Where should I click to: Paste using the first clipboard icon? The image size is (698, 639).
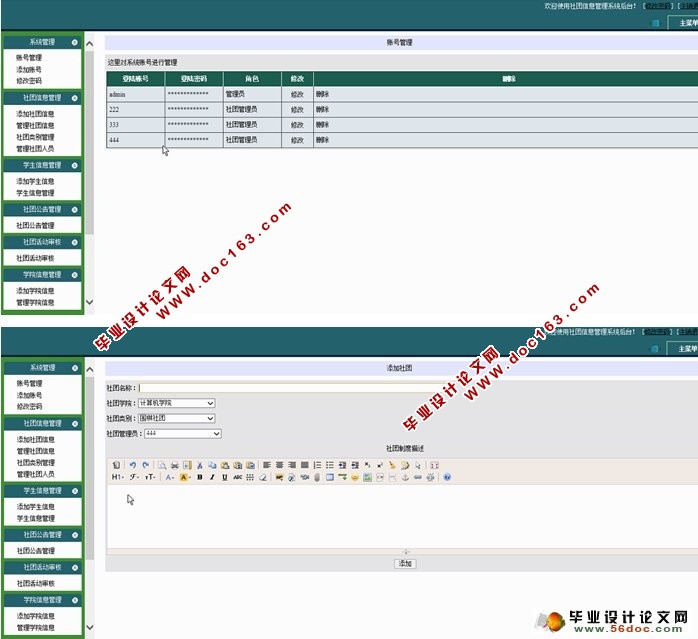[x=225, y=465]
